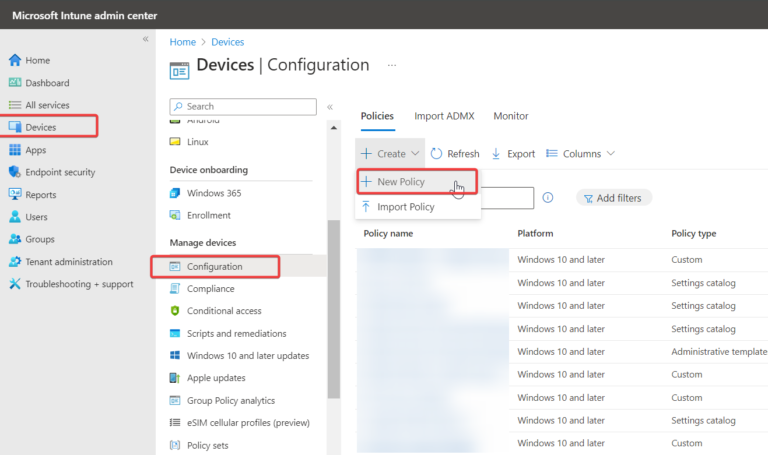Screen dimensions: 768x455
Task: Click the Home breadcrumb link
Action: [182, 42]
